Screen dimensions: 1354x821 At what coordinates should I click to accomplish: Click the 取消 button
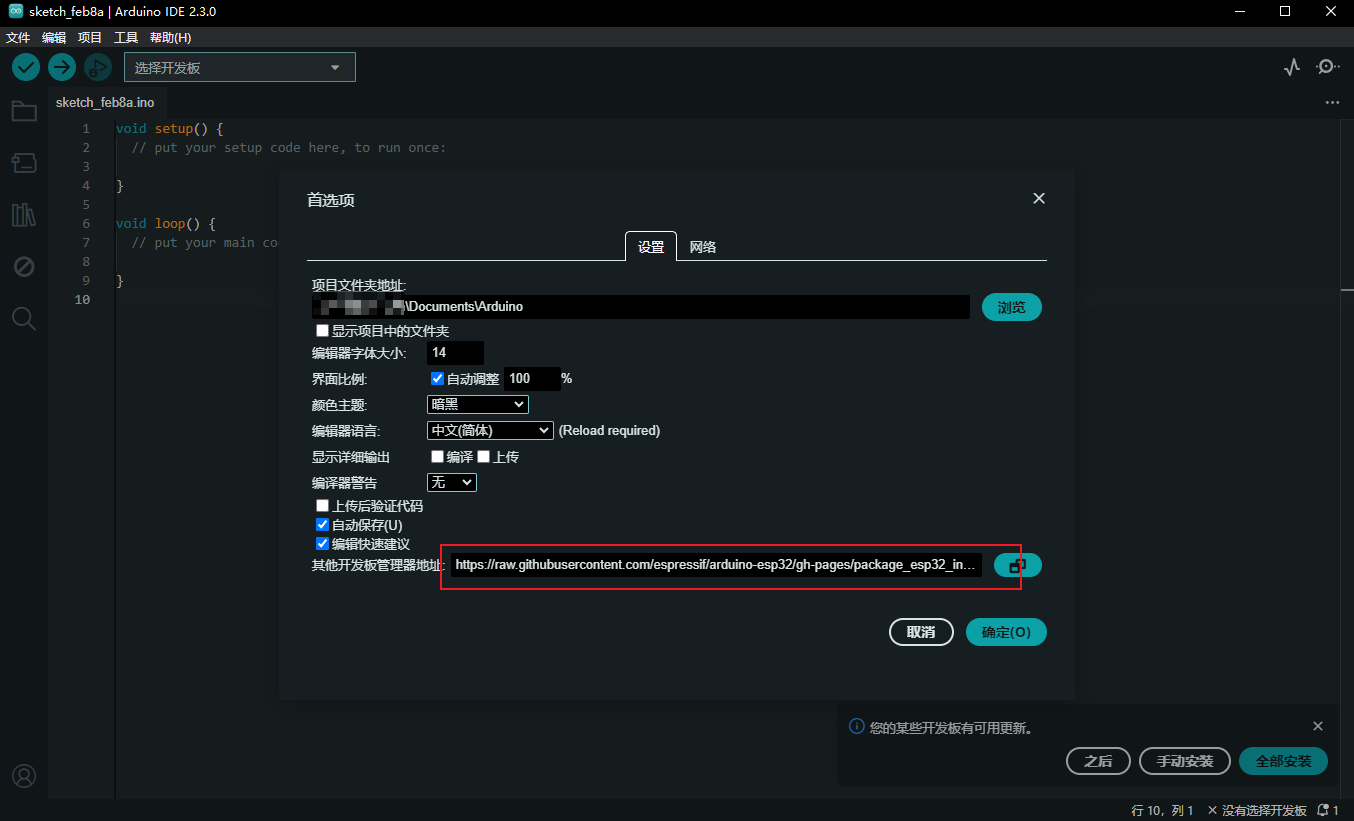tap(921, 632)
